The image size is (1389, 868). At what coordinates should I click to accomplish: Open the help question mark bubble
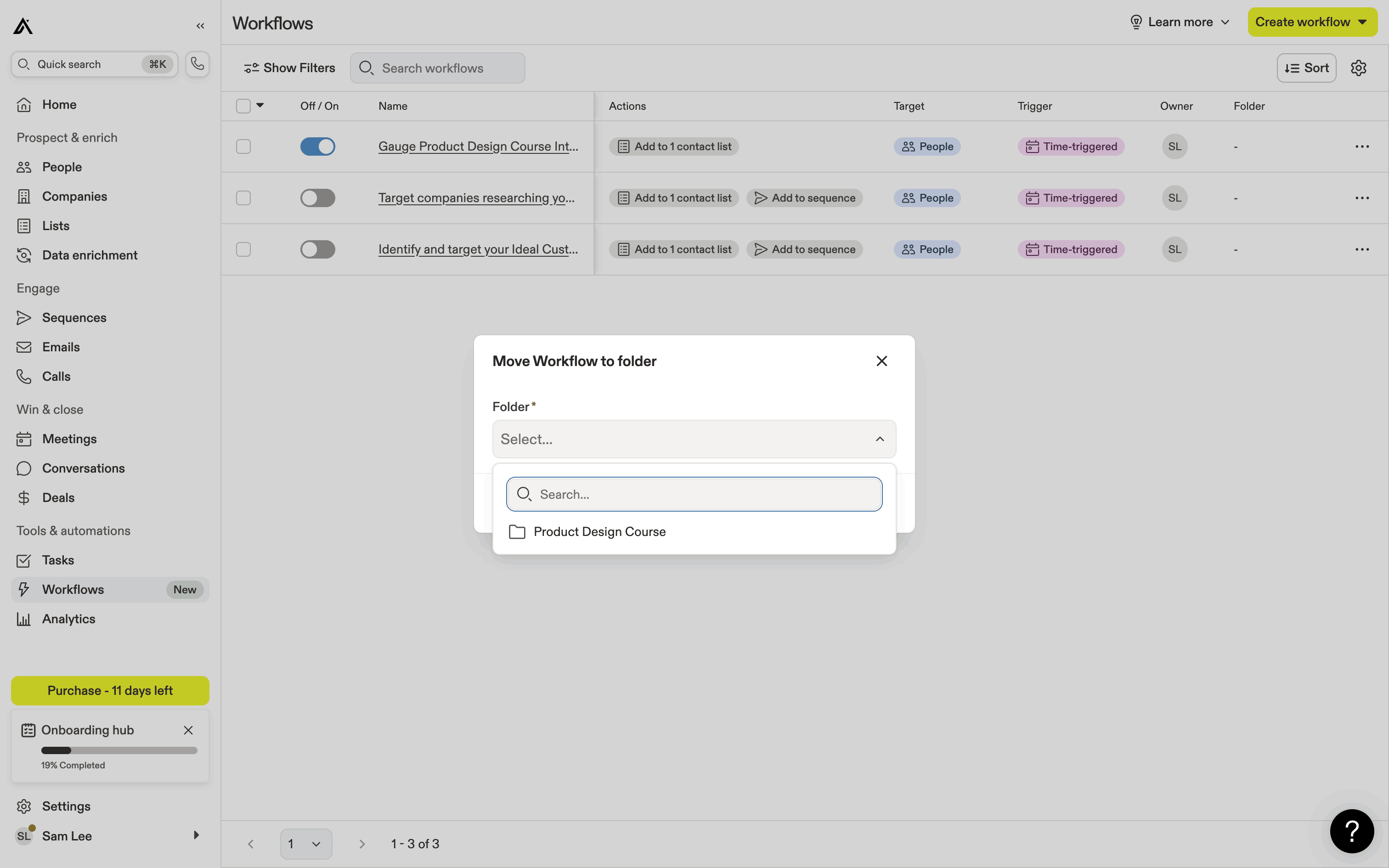(1352, 831)
